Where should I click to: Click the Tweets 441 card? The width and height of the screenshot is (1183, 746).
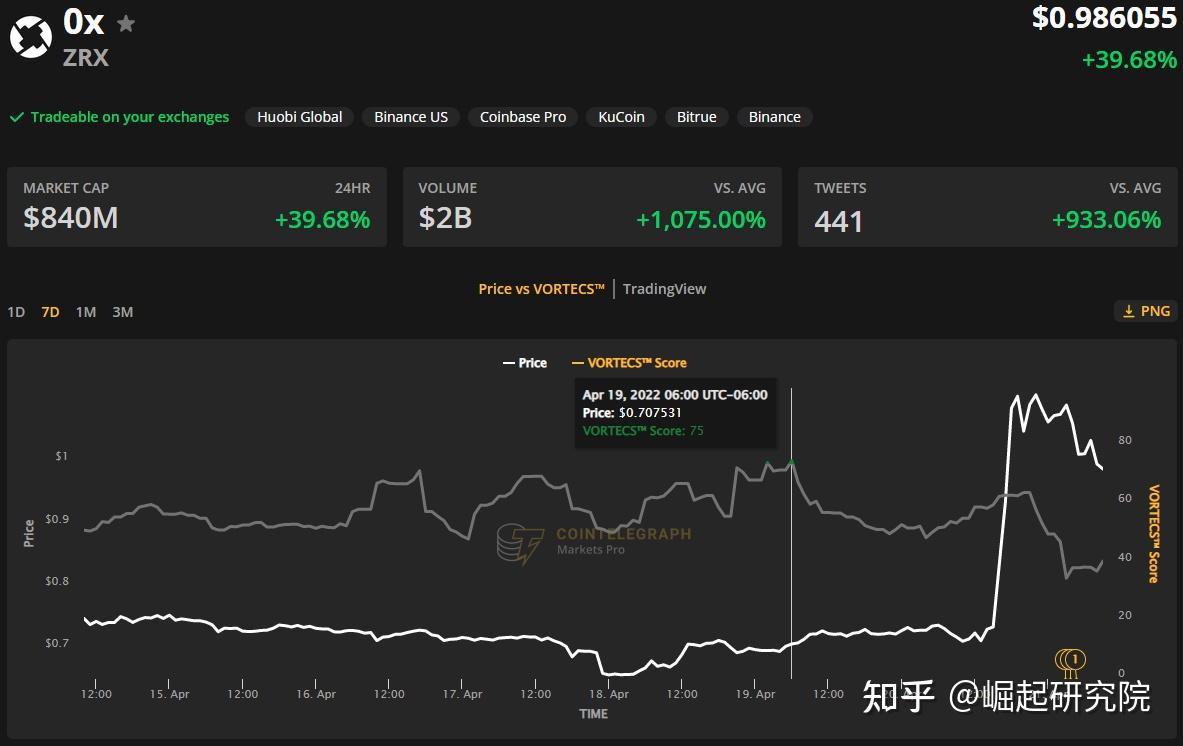point(988,207)
